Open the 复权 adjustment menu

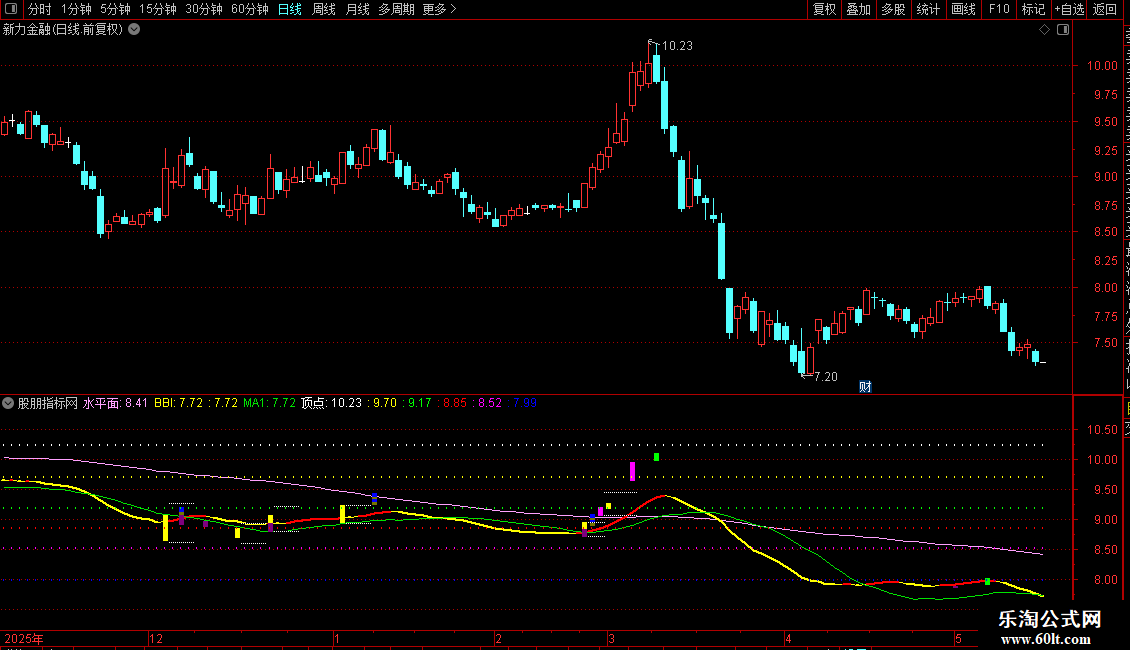coord(824,9)
